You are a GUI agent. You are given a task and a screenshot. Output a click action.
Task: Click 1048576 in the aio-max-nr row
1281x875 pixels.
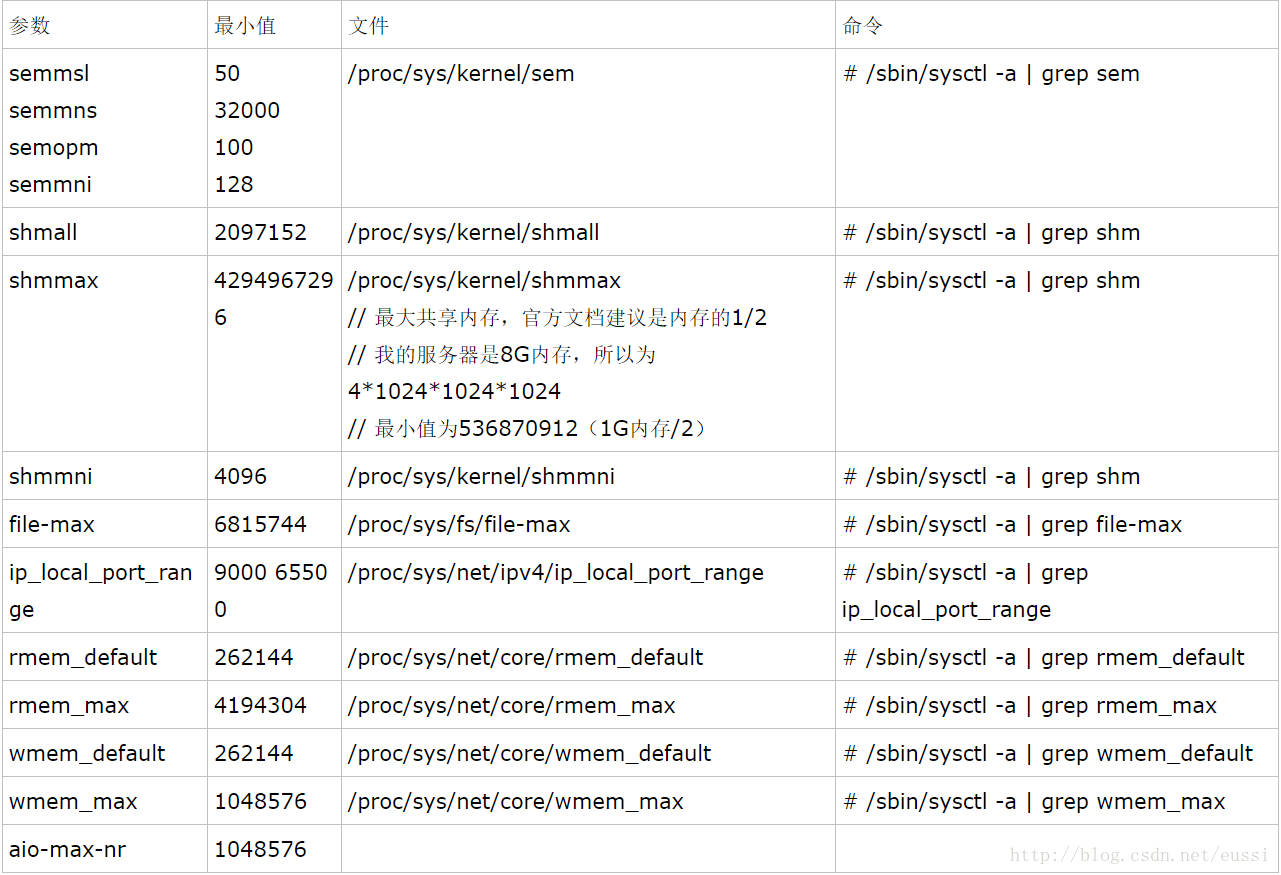pyautogui.click(x=260, y=849)
